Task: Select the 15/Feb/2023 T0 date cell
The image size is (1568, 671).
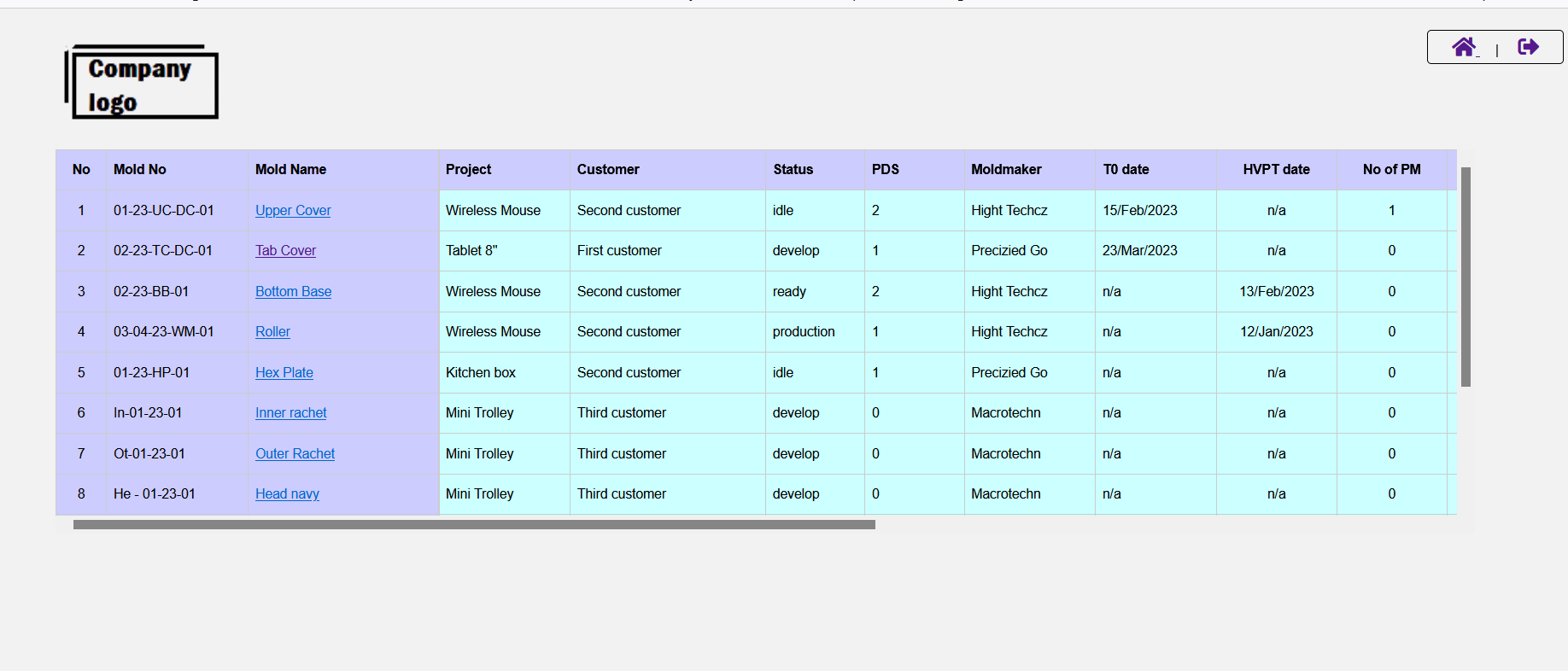Action: (x=1139, y=211)
